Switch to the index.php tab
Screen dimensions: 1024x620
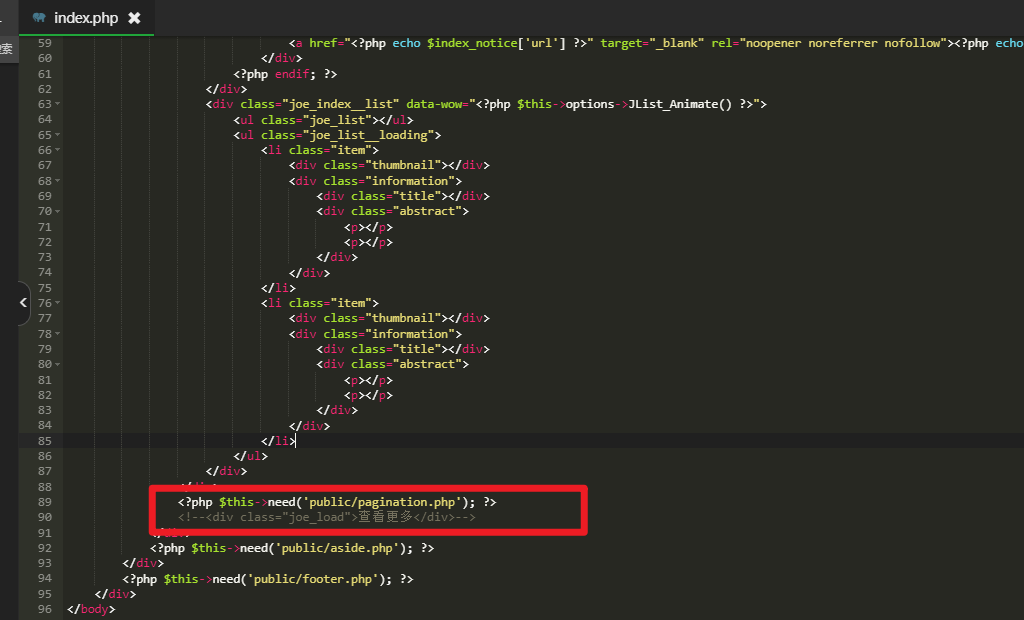[85, 18]
